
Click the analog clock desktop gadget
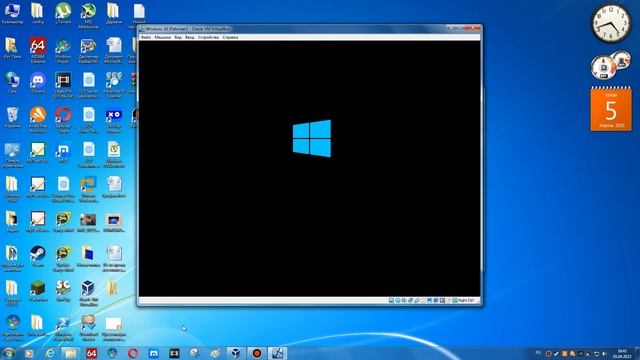click(x=611, y=23)
